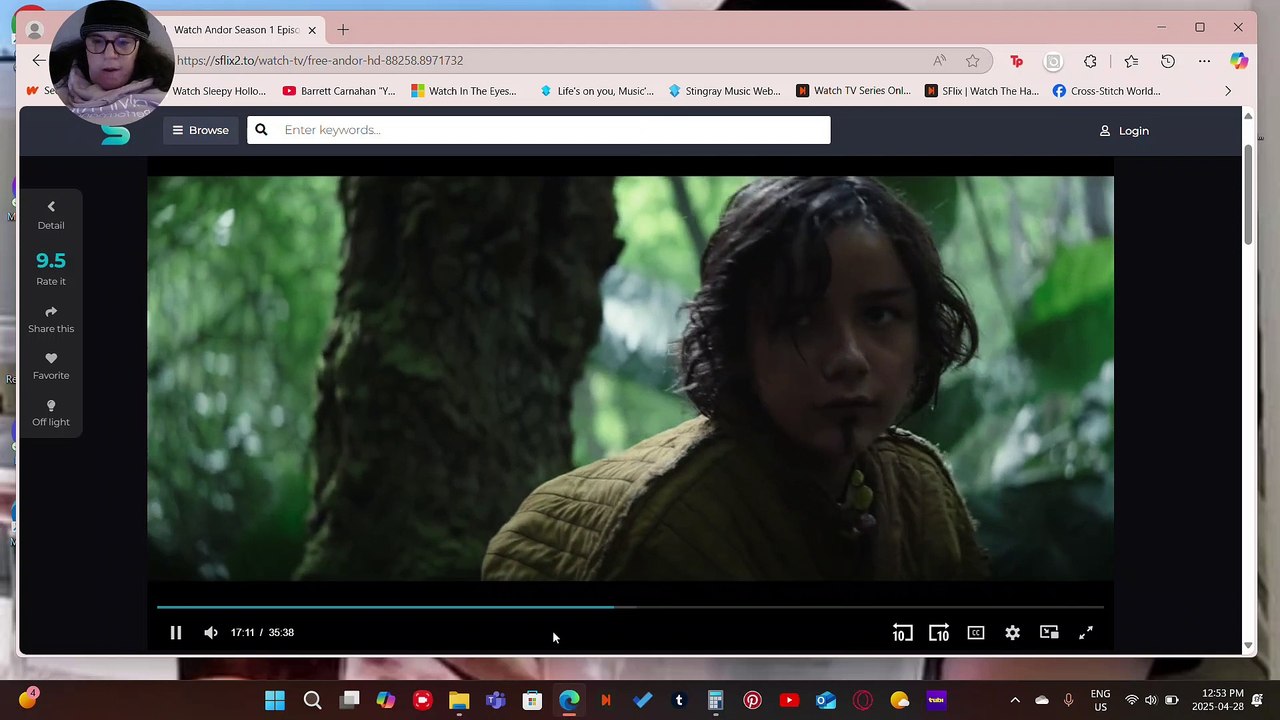Open Outlook from the taskbar
The height and width of the screenshot is (720, 1280).
(x=826, y=700)
